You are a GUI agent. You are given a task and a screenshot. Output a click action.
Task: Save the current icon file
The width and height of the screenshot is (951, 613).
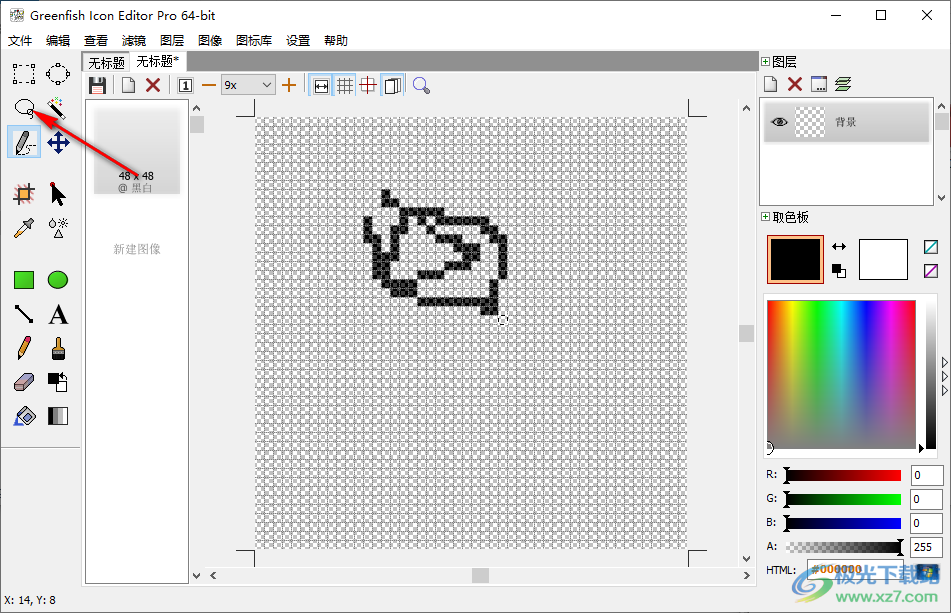tap(96, 85)
